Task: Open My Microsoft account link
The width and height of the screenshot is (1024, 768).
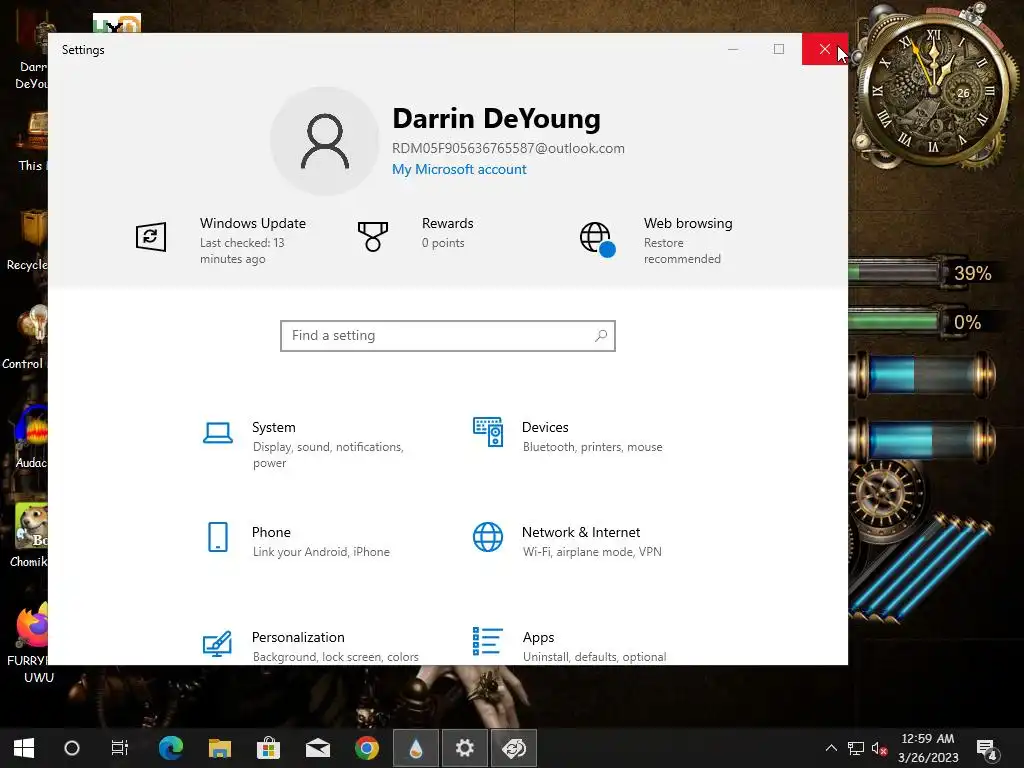Action: click(459, 169)
